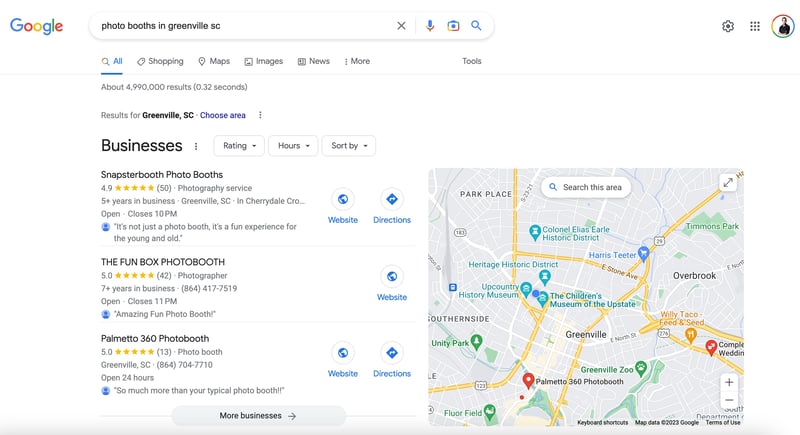Get Directions to Palmetto 360 Photobooth
This screenshot has height=435, width=800.
(x=392, y=352)
